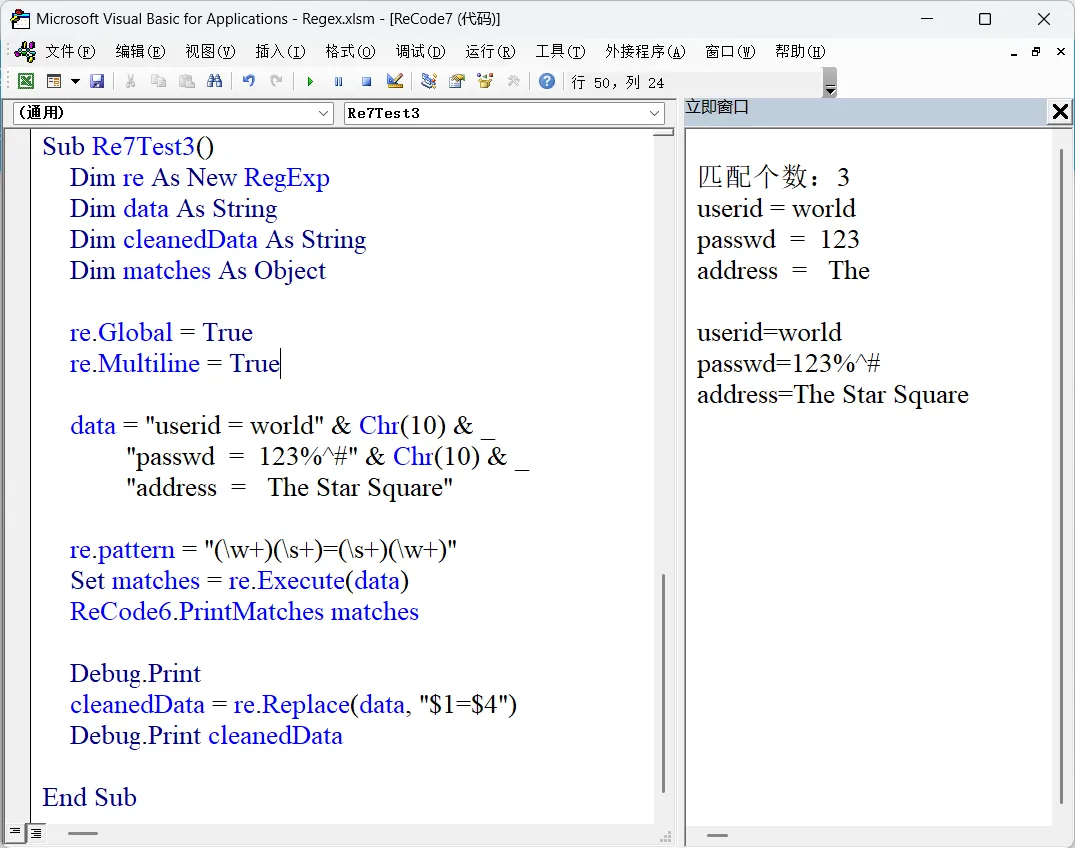The height and width of the screenshot is (848, 1075).
Task: Undo the last edit
Action: (x=248, y=82)
